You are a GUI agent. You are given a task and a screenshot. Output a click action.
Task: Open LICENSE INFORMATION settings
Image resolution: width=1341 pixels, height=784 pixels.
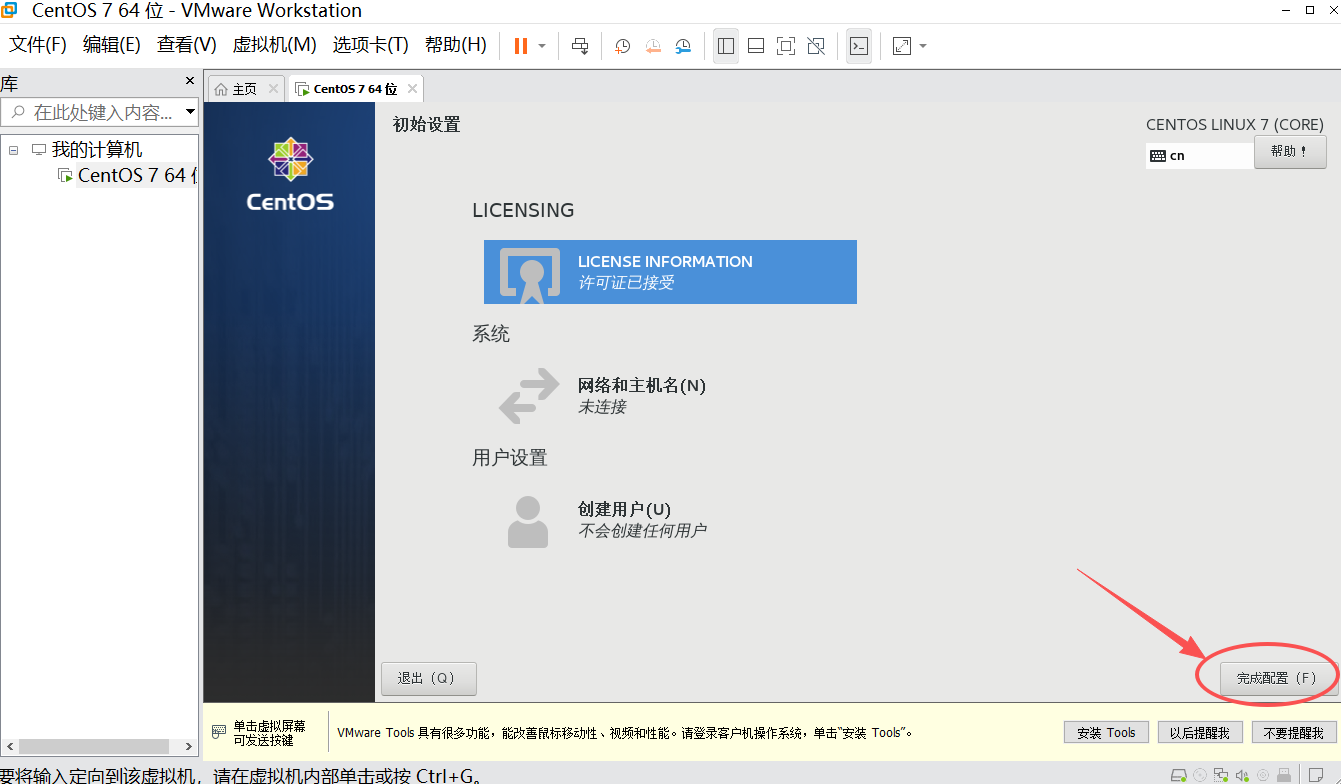pyautogui.click(x=670, y=272)
